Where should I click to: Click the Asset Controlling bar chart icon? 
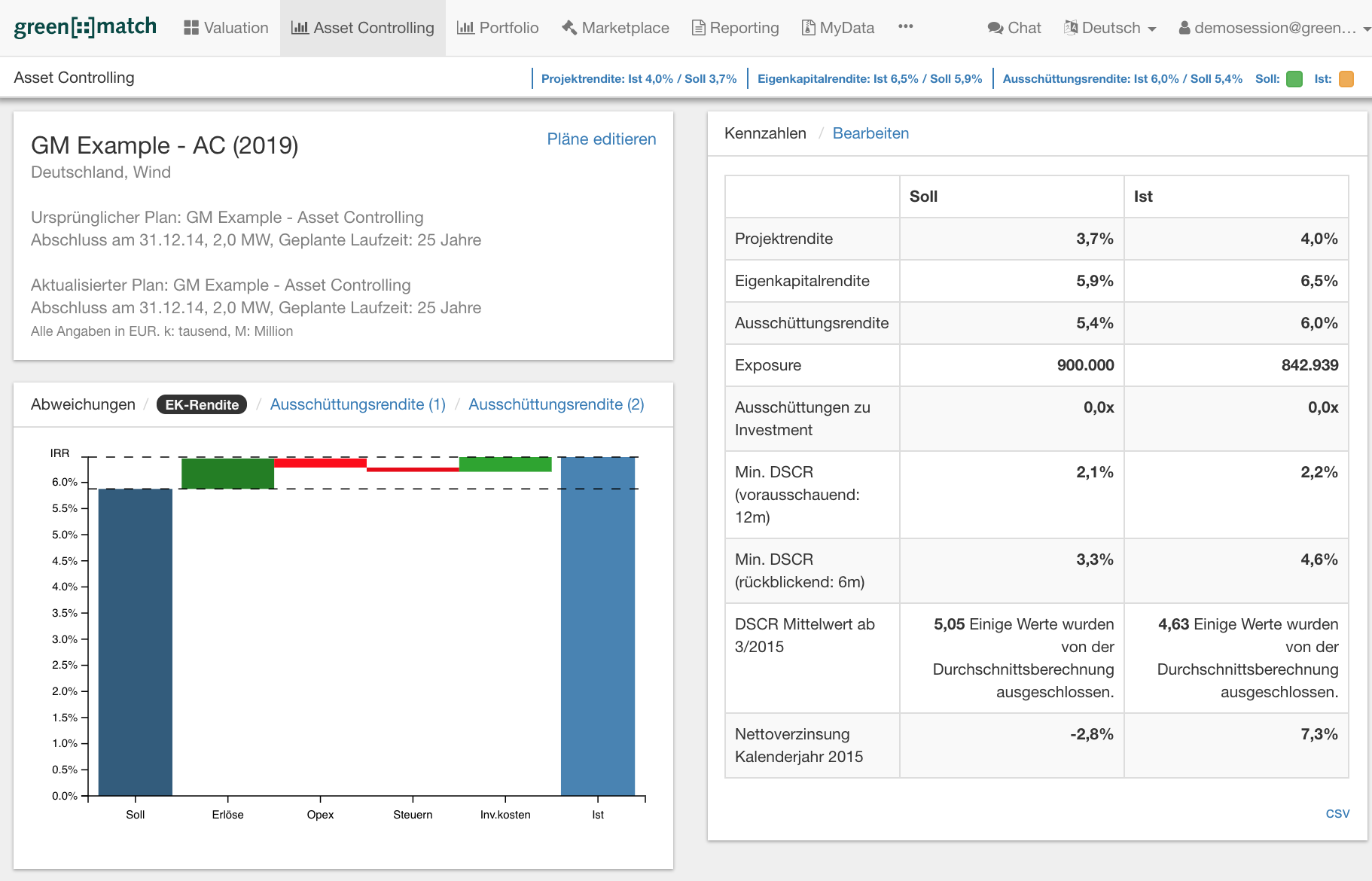click(300, 28)
